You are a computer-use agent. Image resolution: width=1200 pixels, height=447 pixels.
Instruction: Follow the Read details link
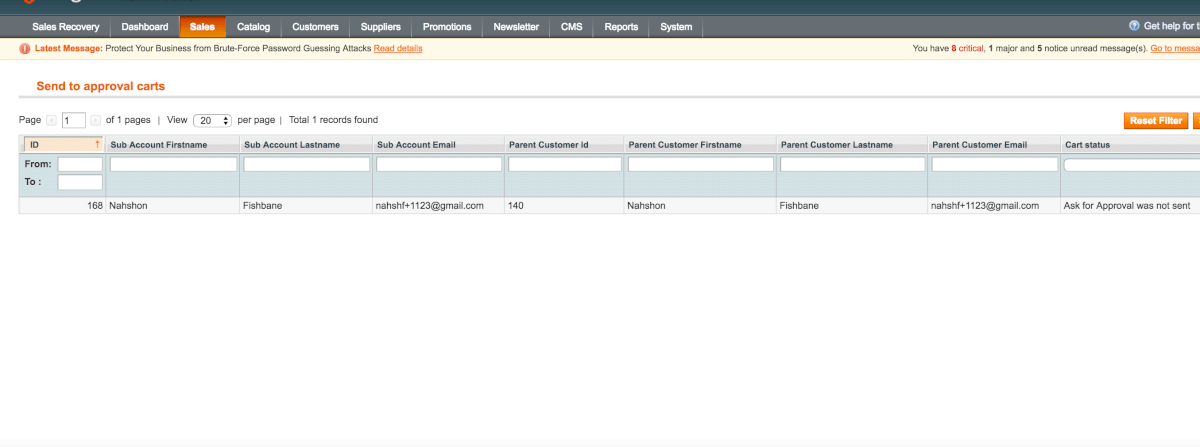pyautogui.click(x=398, y=49)
